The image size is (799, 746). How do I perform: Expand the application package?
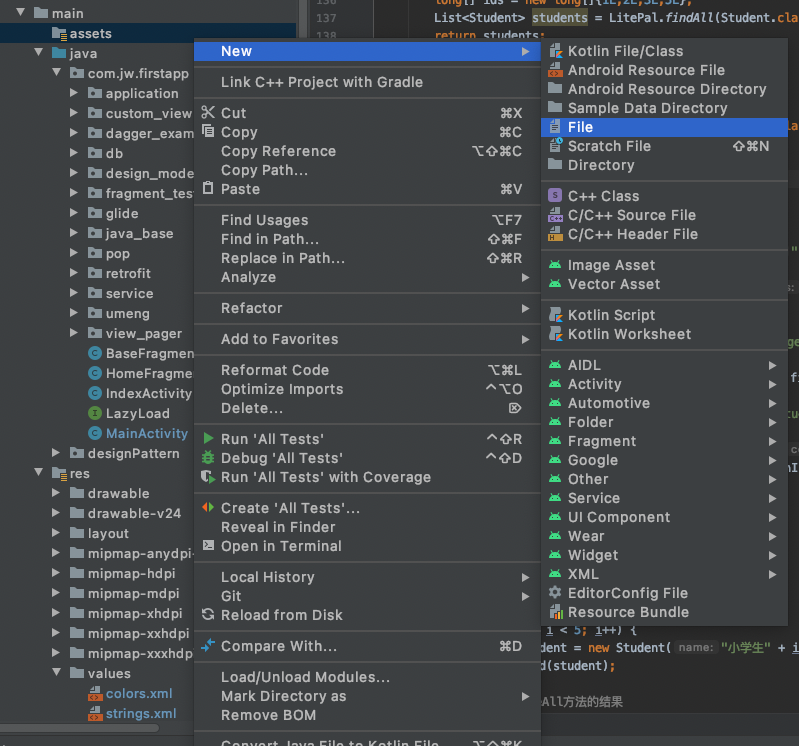[x=73, y=93]
